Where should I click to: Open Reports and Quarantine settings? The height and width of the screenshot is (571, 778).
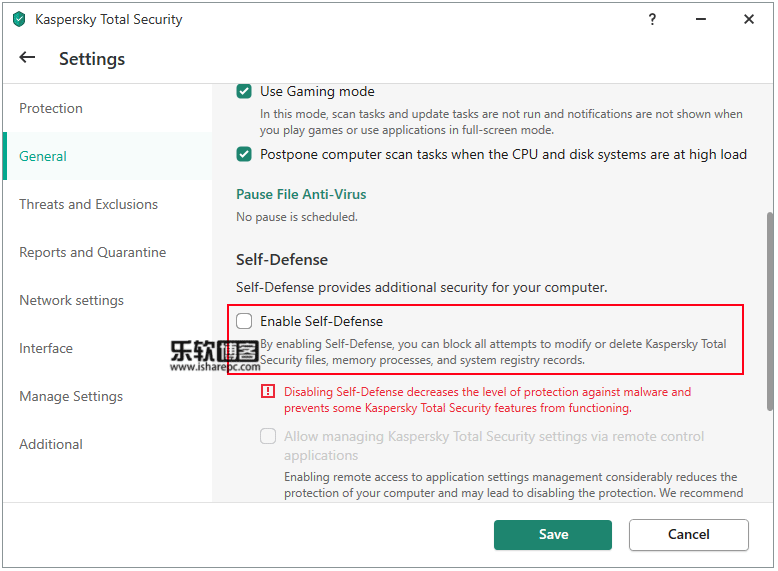[92, 252]
